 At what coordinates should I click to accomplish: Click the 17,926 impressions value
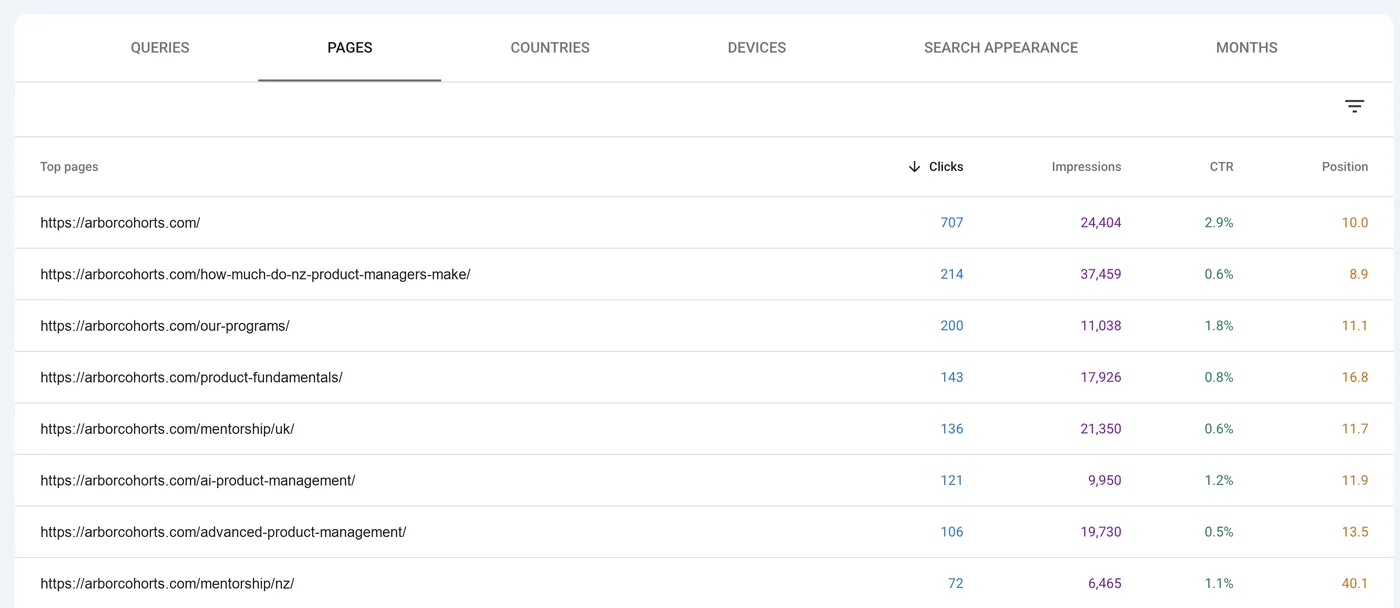(1101, 377)
